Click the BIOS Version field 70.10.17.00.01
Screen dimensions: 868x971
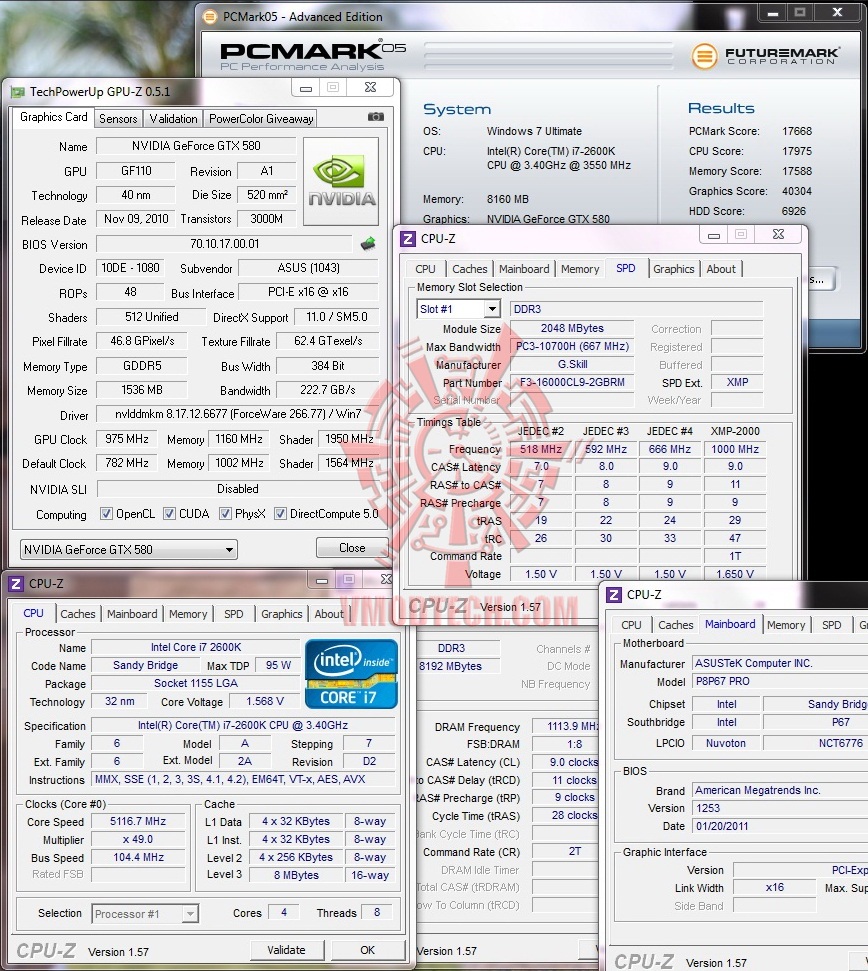(225, 244)
